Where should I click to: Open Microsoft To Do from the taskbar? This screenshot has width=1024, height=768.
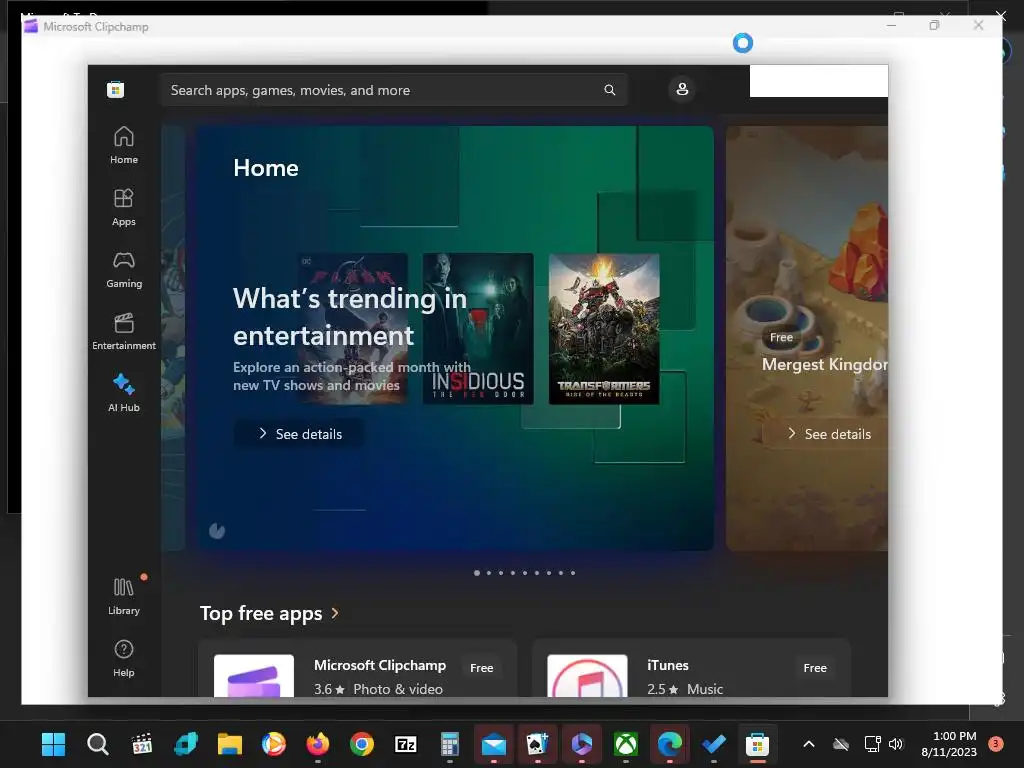[x=714, y=744]
